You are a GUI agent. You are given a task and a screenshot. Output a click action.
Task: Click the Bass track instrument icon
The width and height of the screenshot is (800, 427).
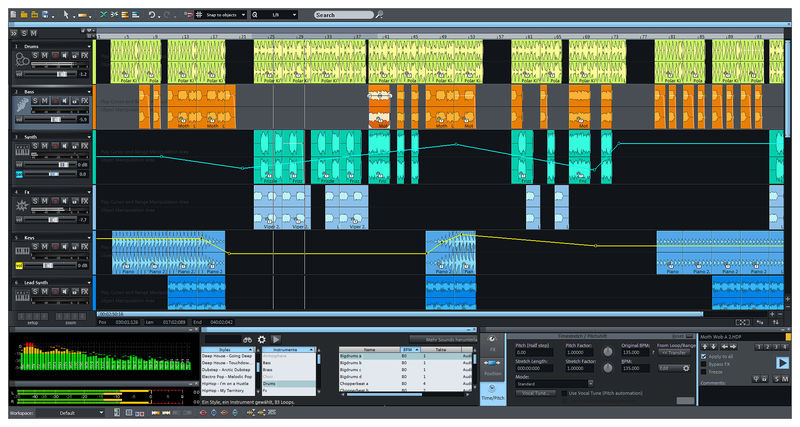click(x=22, y=106)
